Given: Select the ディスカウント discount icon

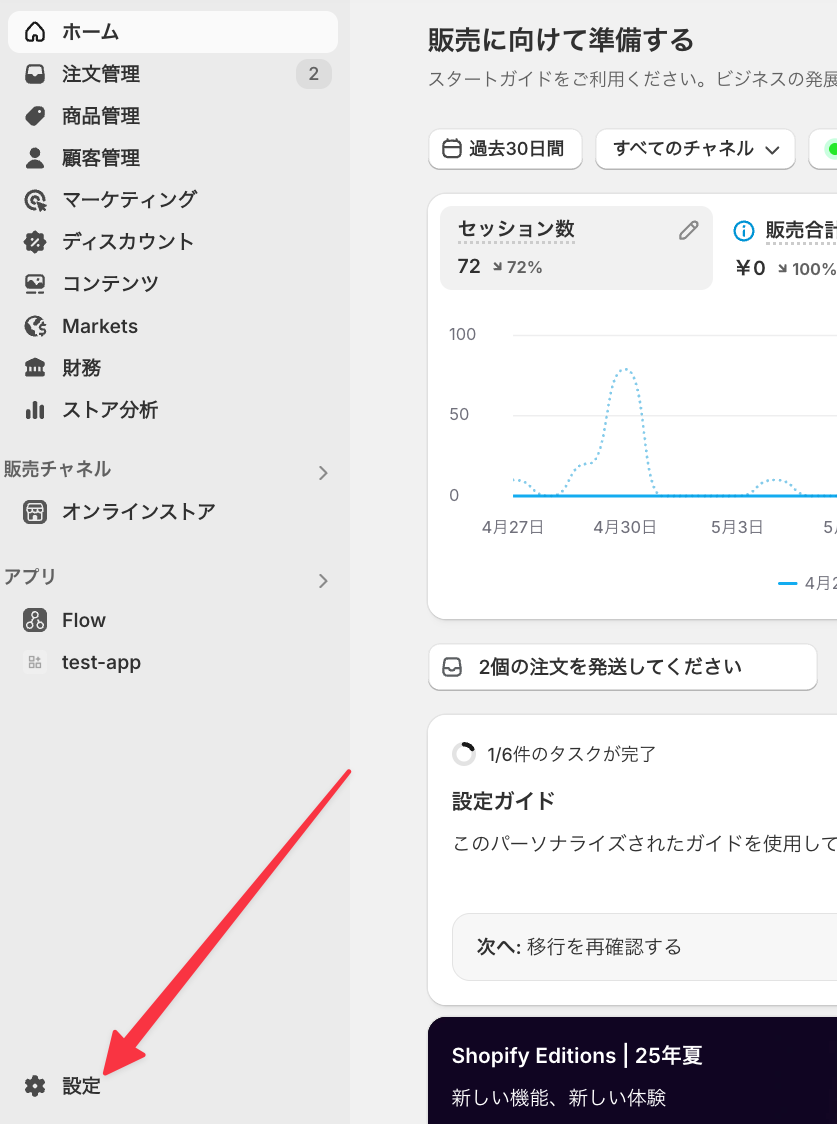Looking at the screenshot, I should (x=35, y=242).
